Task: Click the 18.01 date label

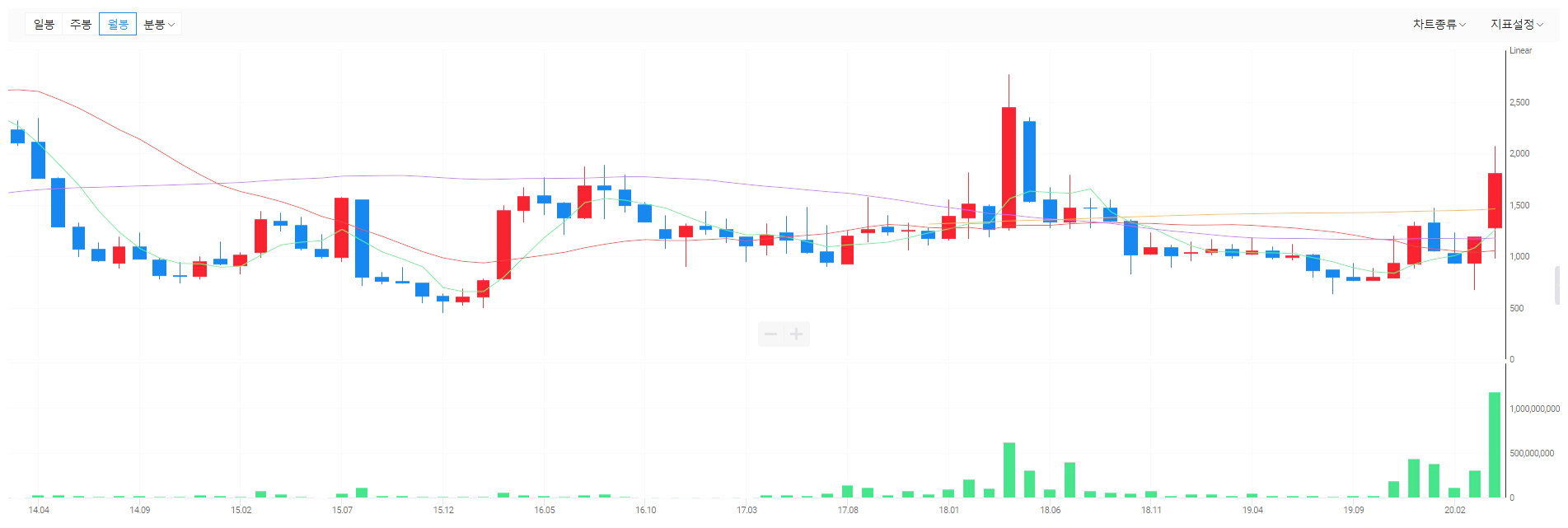Action: [x=949, y=511]
